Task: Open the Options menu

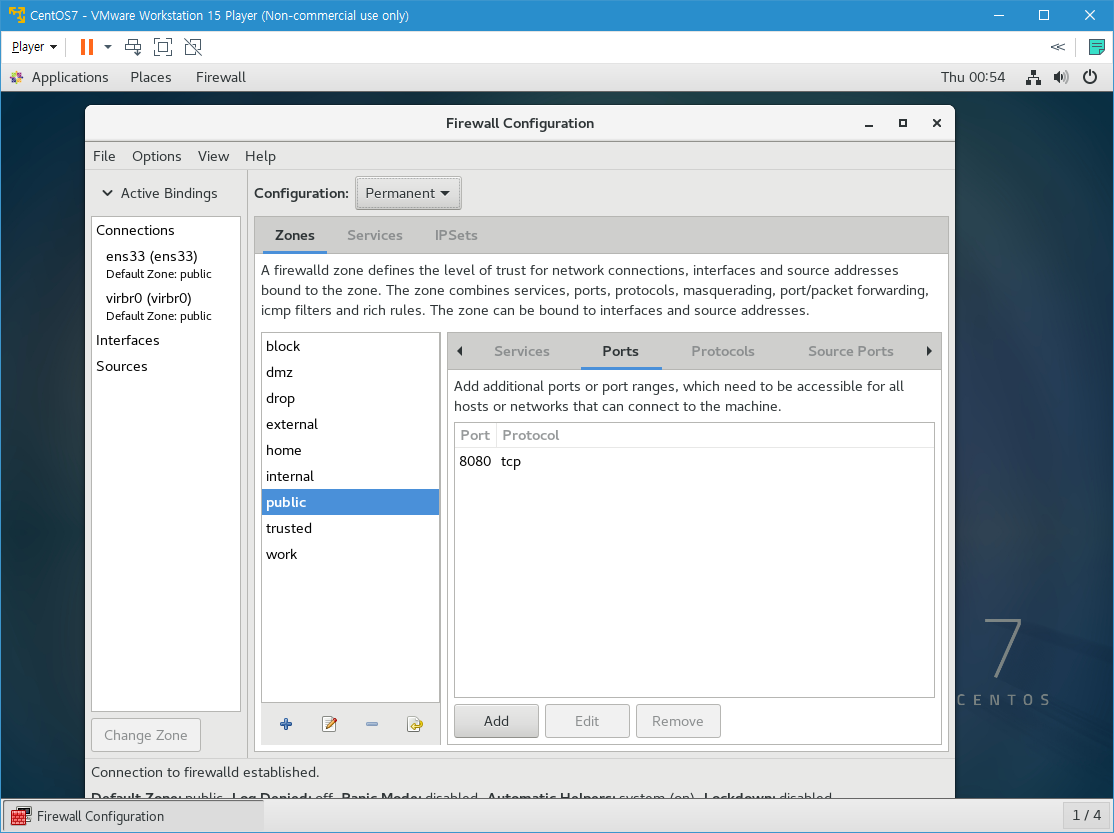Action: tap(156, 156)
